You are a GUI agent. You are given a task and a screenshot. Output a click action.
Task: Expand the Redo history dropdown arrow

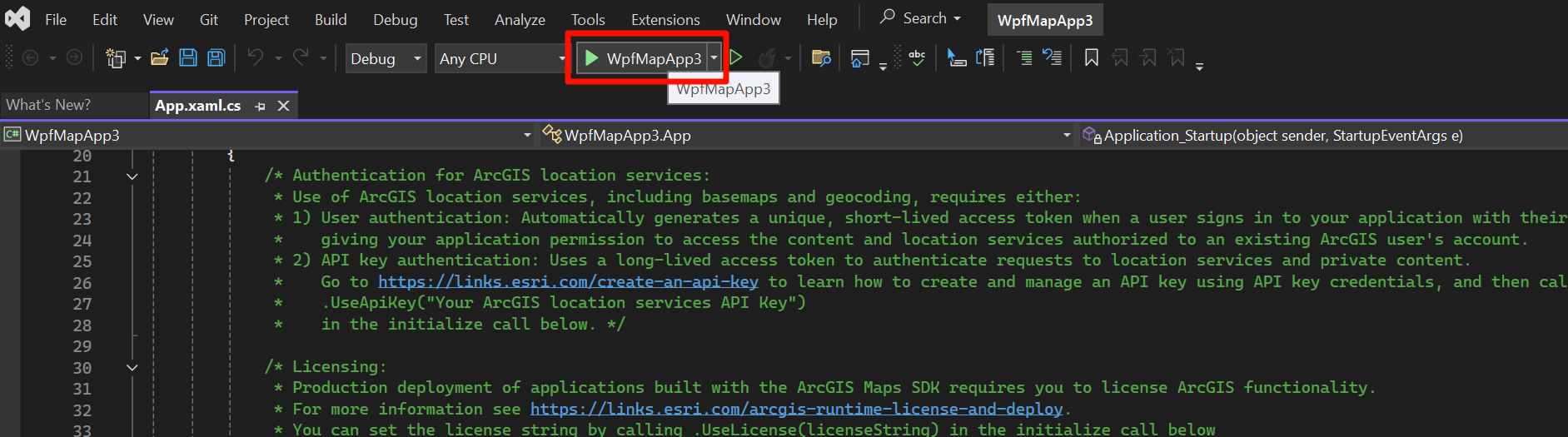pos(323,58)
